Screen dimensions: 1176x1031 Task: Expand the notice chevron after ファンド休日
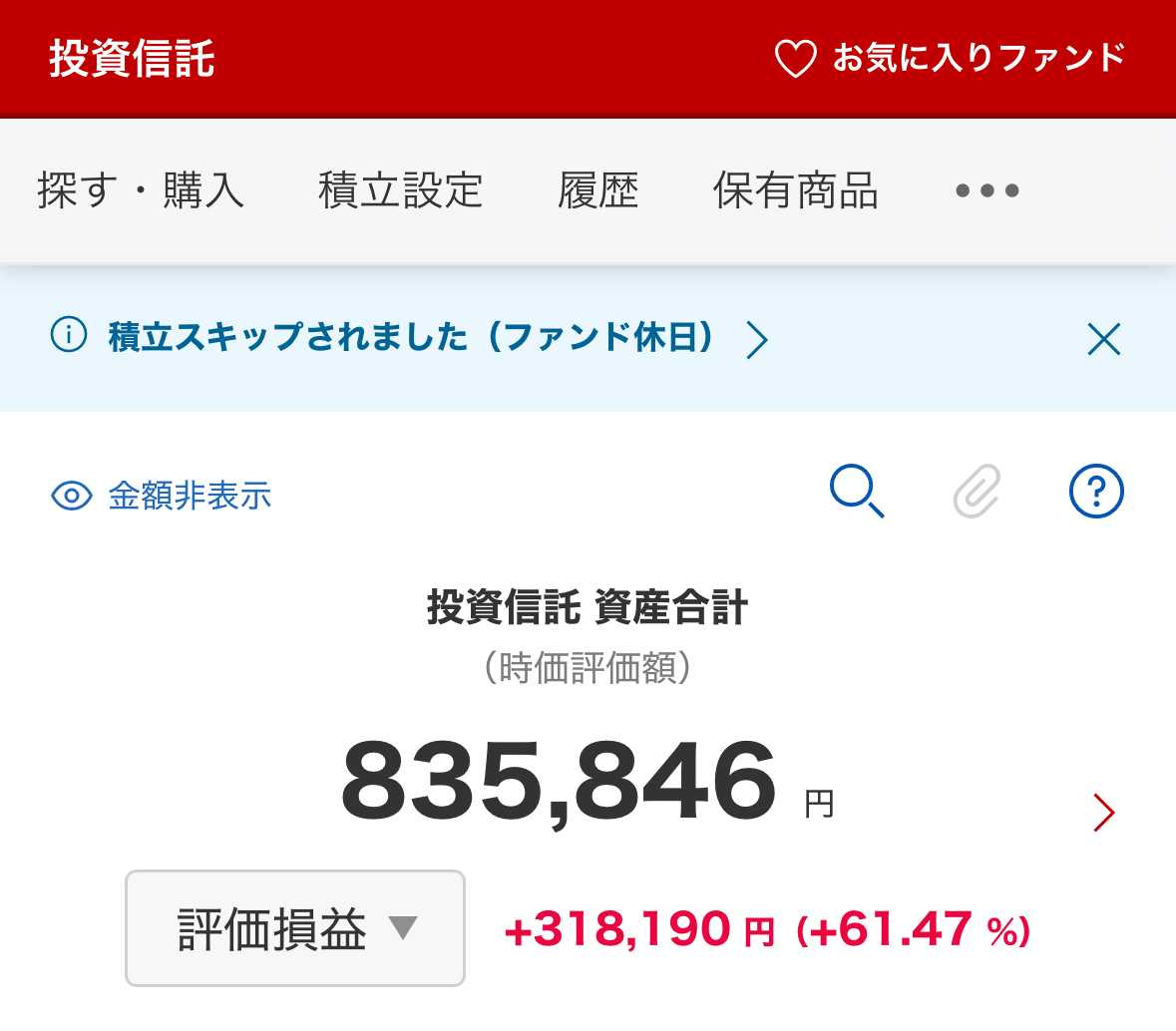[757, 340]
